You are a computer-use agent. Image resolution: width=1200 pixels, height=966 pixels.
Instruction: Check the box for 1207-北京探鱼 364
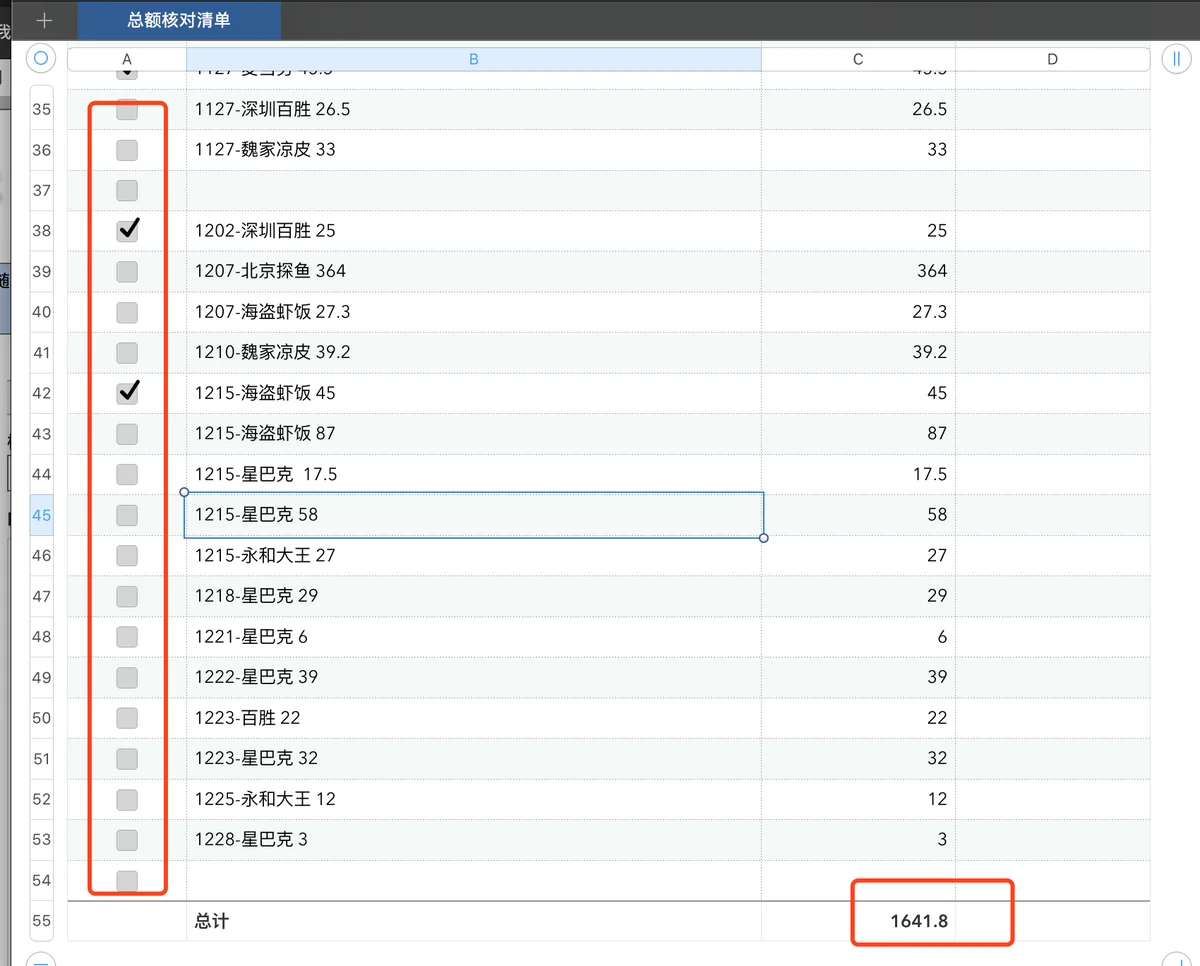tap(127, 271)
